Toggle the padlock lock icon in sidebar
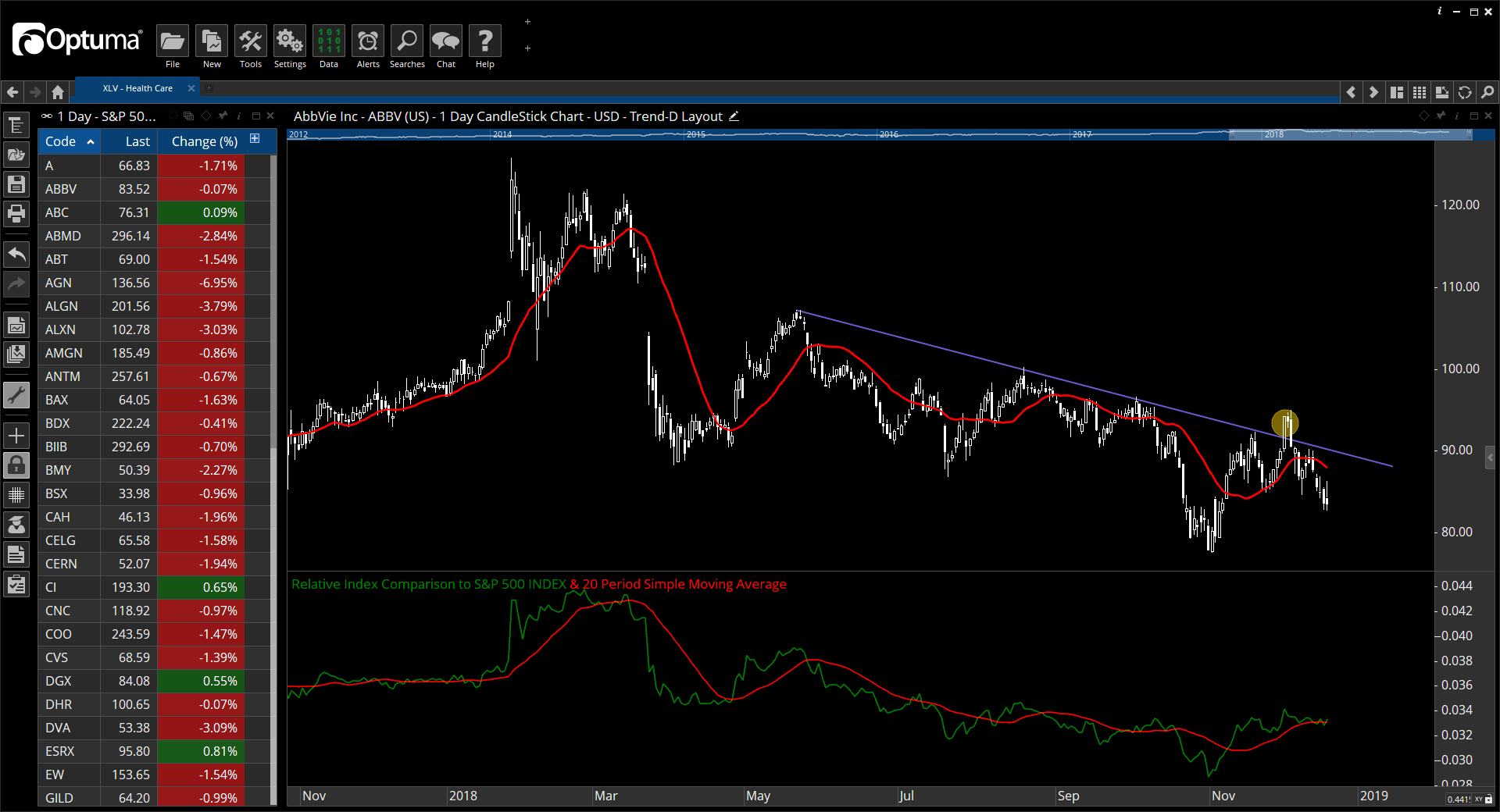 point(16,465)
